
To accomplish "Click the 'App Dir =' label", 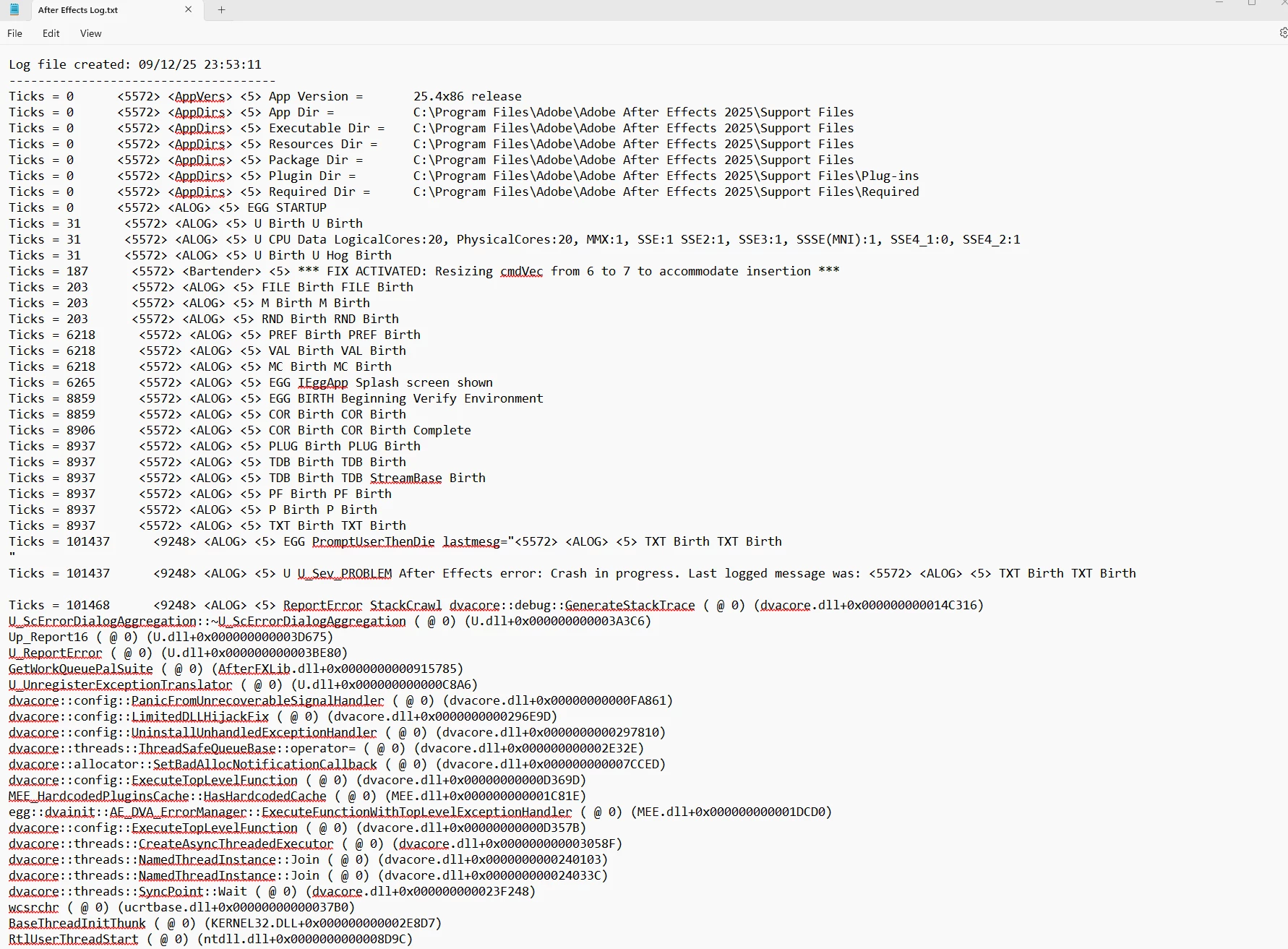I will click(x=301, y=112).
